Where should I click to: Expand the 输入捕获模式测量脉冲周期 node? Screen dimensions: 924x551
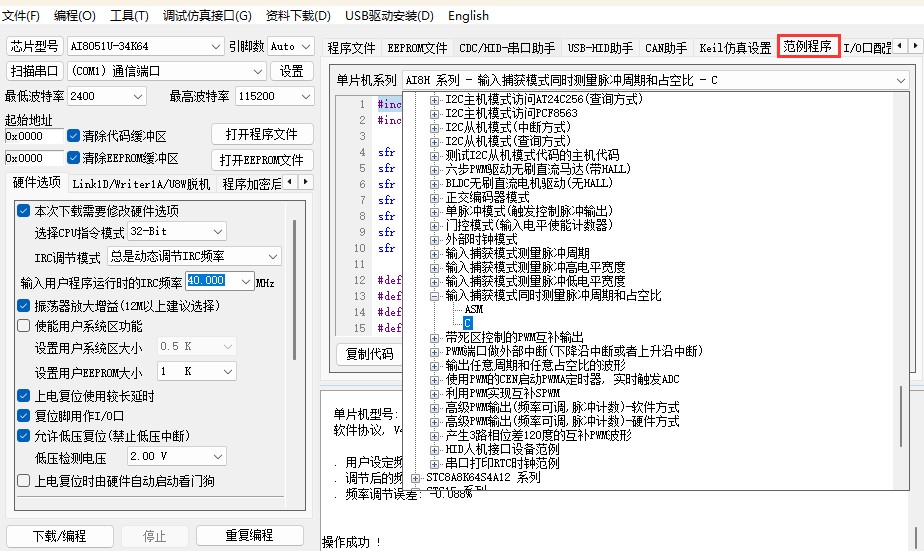coord(434,254)
